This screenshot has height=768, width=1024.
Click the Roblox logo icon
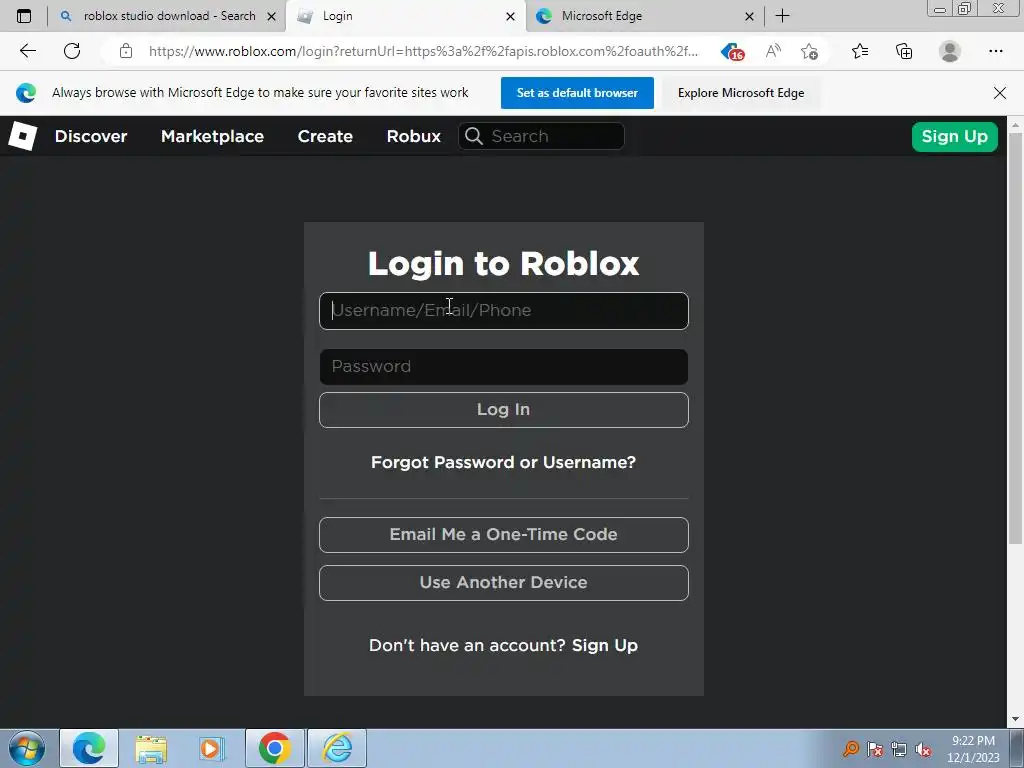point(23,136)
